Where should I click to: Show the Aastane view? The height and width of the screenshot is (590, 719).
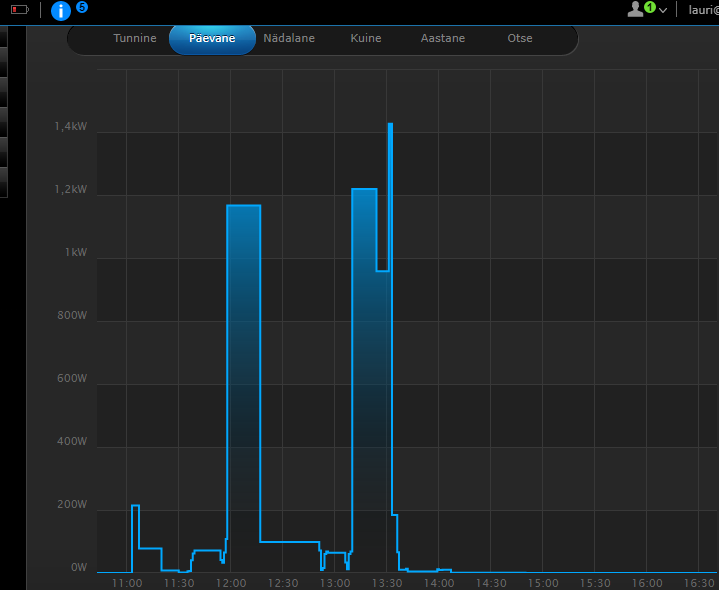tap(443, 39)
